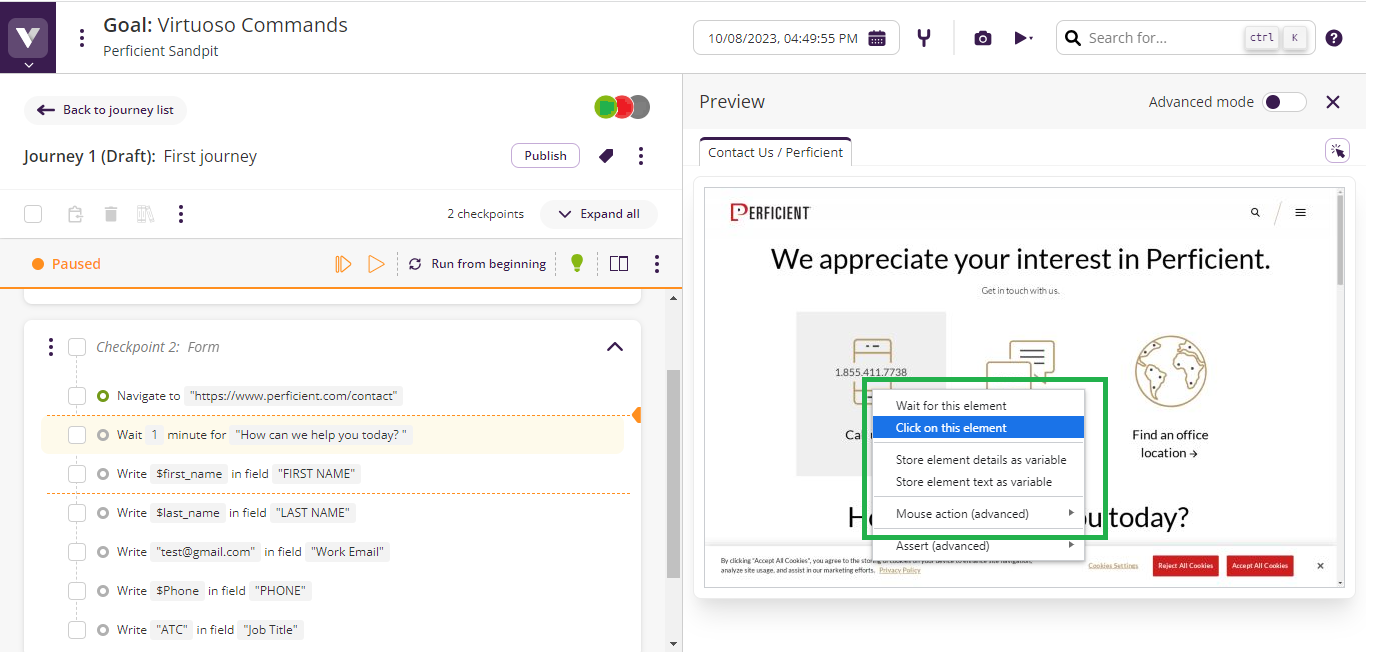Click the orange resume play icon
Screen dimensions: 1380x656
click(376, 264)
